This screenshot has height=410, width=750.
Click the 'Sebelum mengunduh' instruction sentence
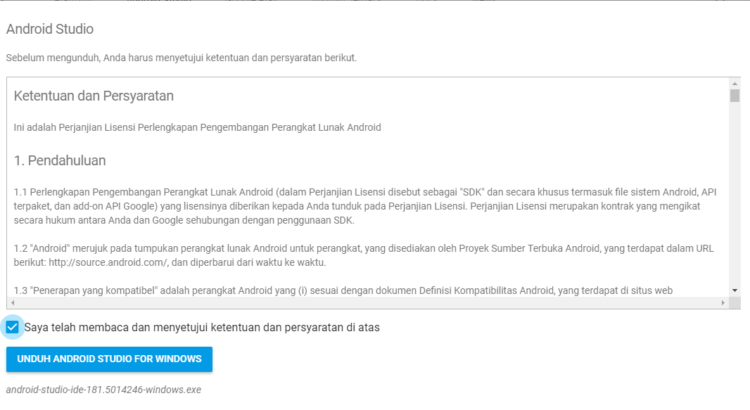(x=180, y=58)
